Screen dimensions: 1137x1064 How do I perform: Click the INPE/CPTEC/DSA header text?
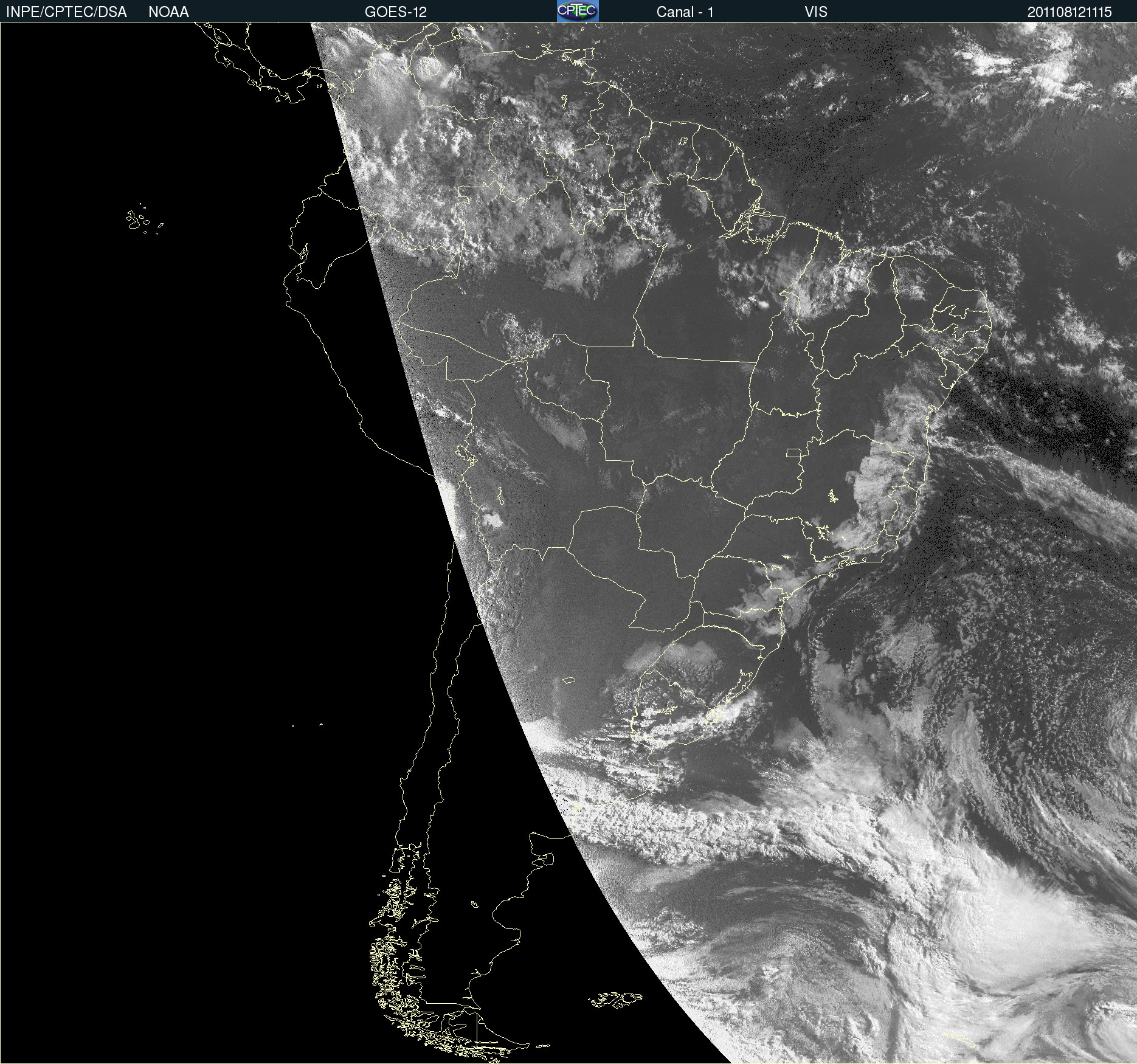click(66, 12)
